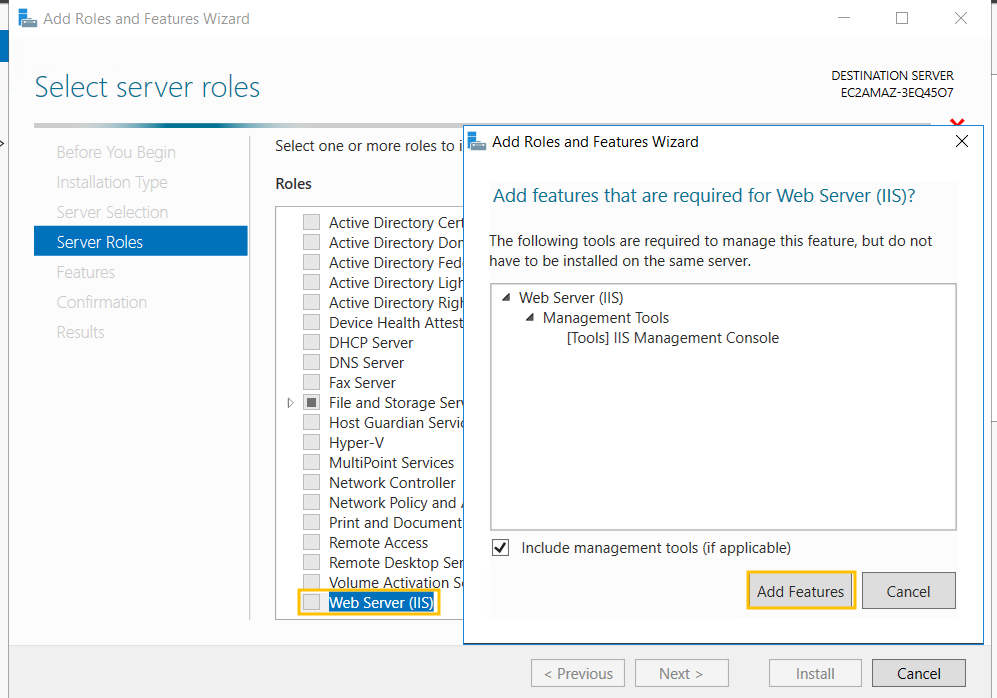Select the IIS Management Console tree item
997x698 pixels.
[x=672, y=338]
